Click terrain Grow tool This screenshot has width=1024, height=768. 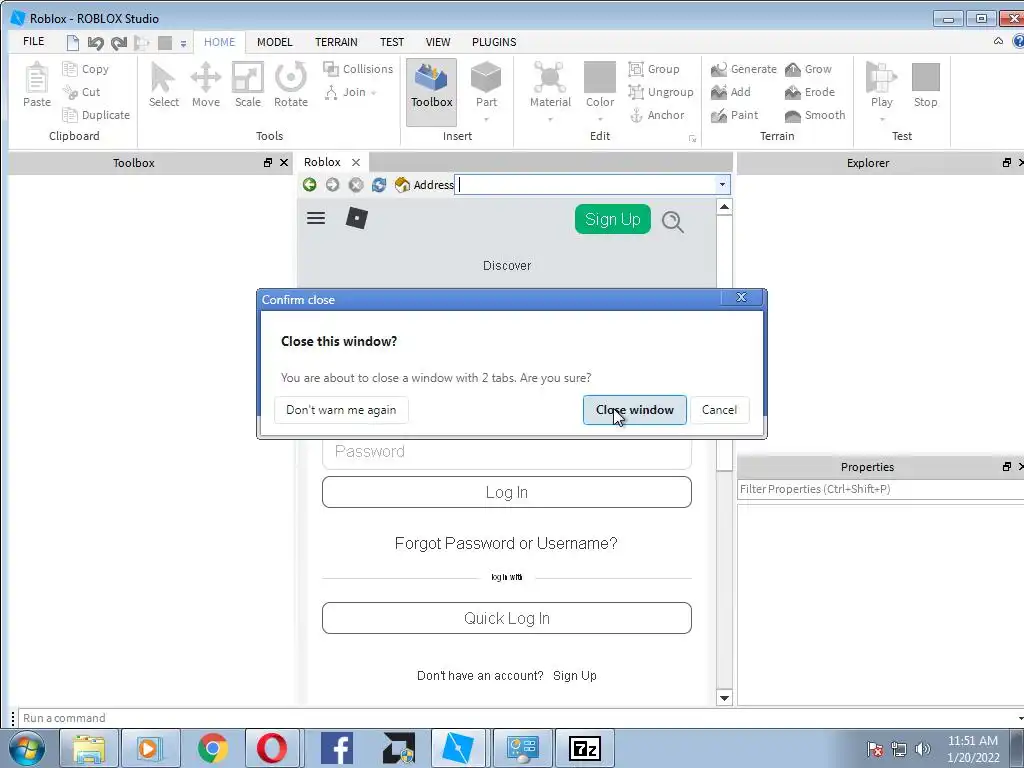coord(808,69)
